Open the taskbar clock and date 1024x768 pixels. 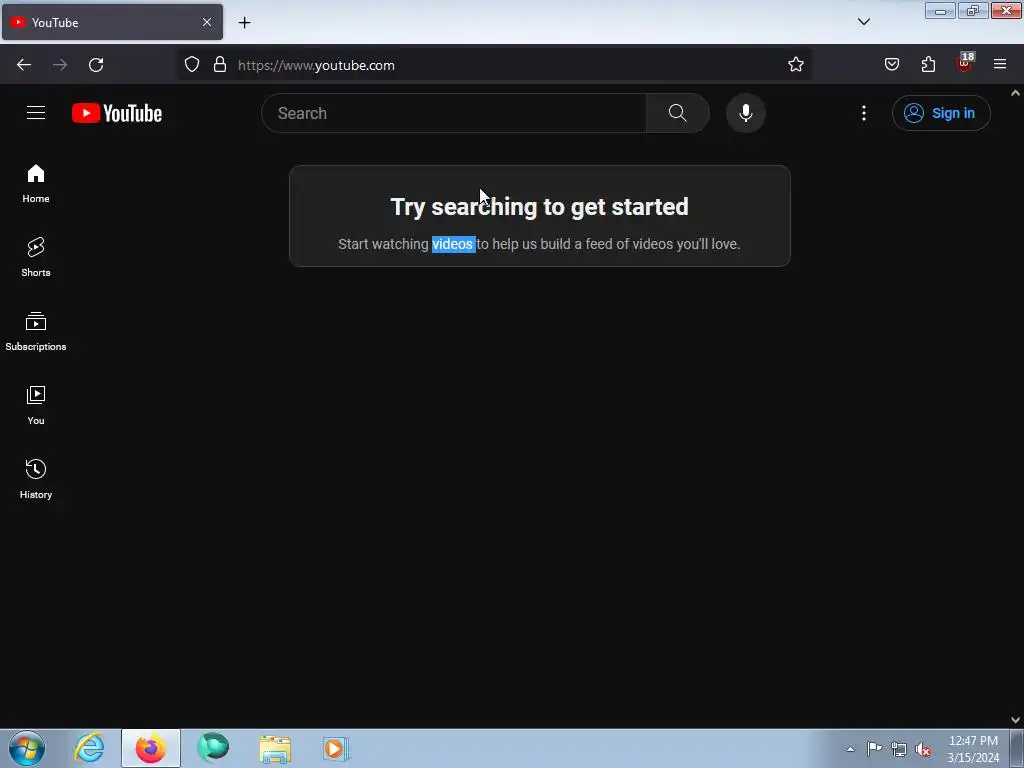(x=973, y=749)
